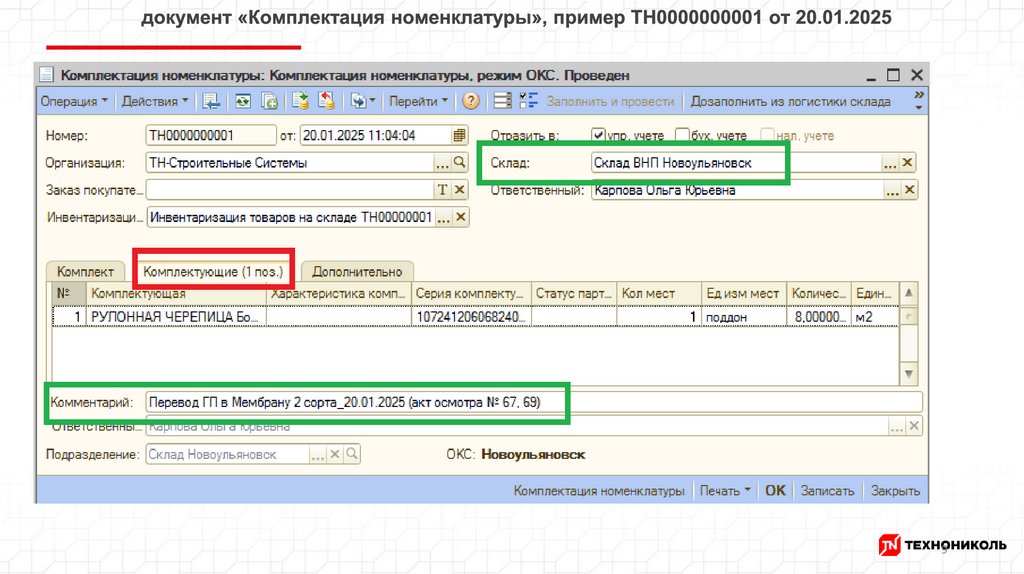Click the list settings icon beside Help
1024x574 pixels.
tap(502, 101)
